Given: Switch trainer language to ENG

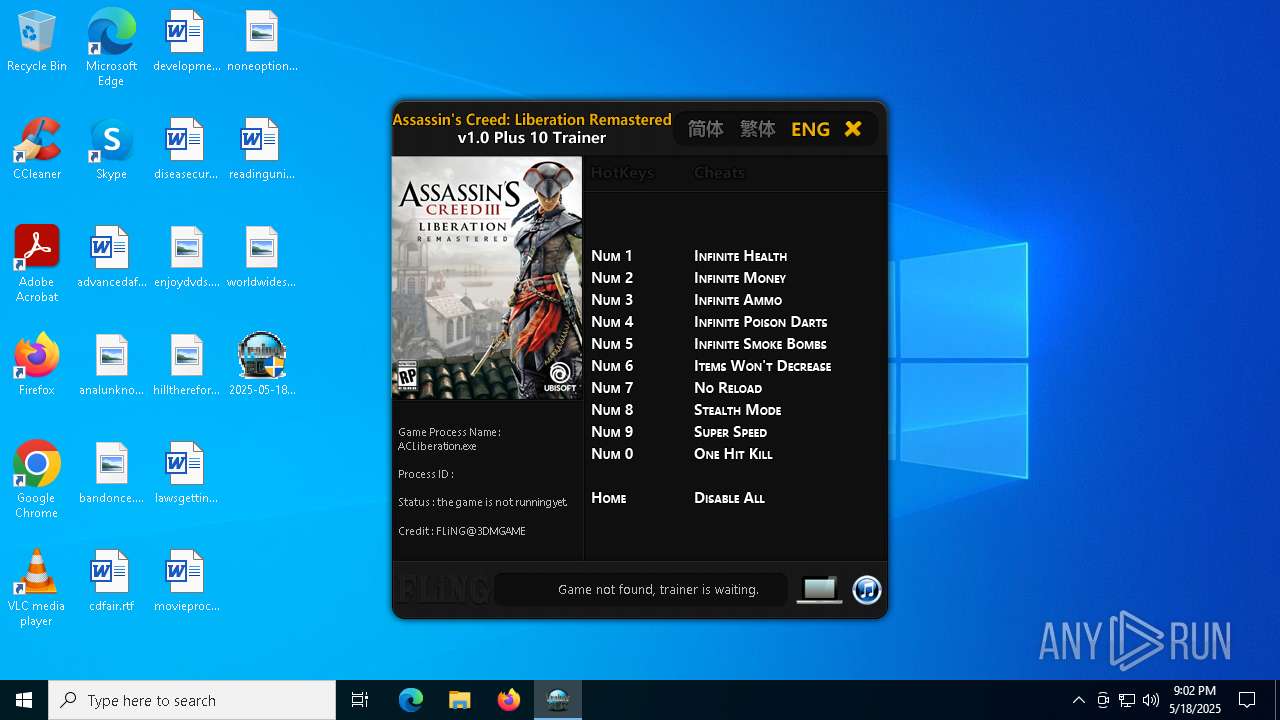Looking at the screenshot, I should (810, 129).
